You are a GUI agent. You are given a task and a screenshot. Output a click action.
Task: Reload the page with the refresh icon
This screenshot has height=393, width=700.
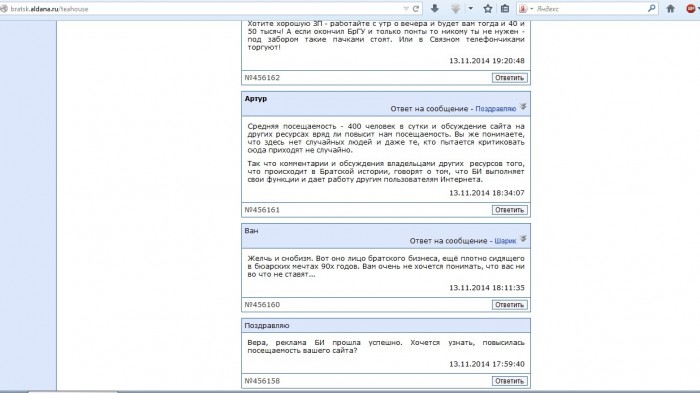tap(416, 8)
